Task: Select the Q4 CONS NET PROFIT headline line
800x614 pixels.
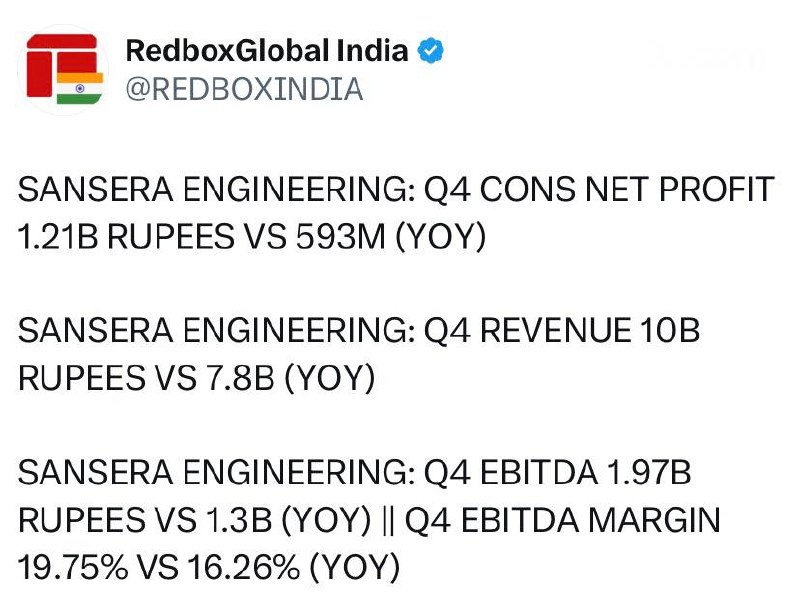Action: click(x=396, y=189)
